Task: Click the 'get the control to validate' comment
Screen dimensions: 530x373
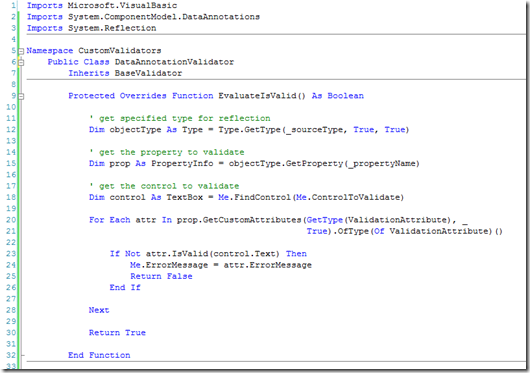Action: click(164, 186)
